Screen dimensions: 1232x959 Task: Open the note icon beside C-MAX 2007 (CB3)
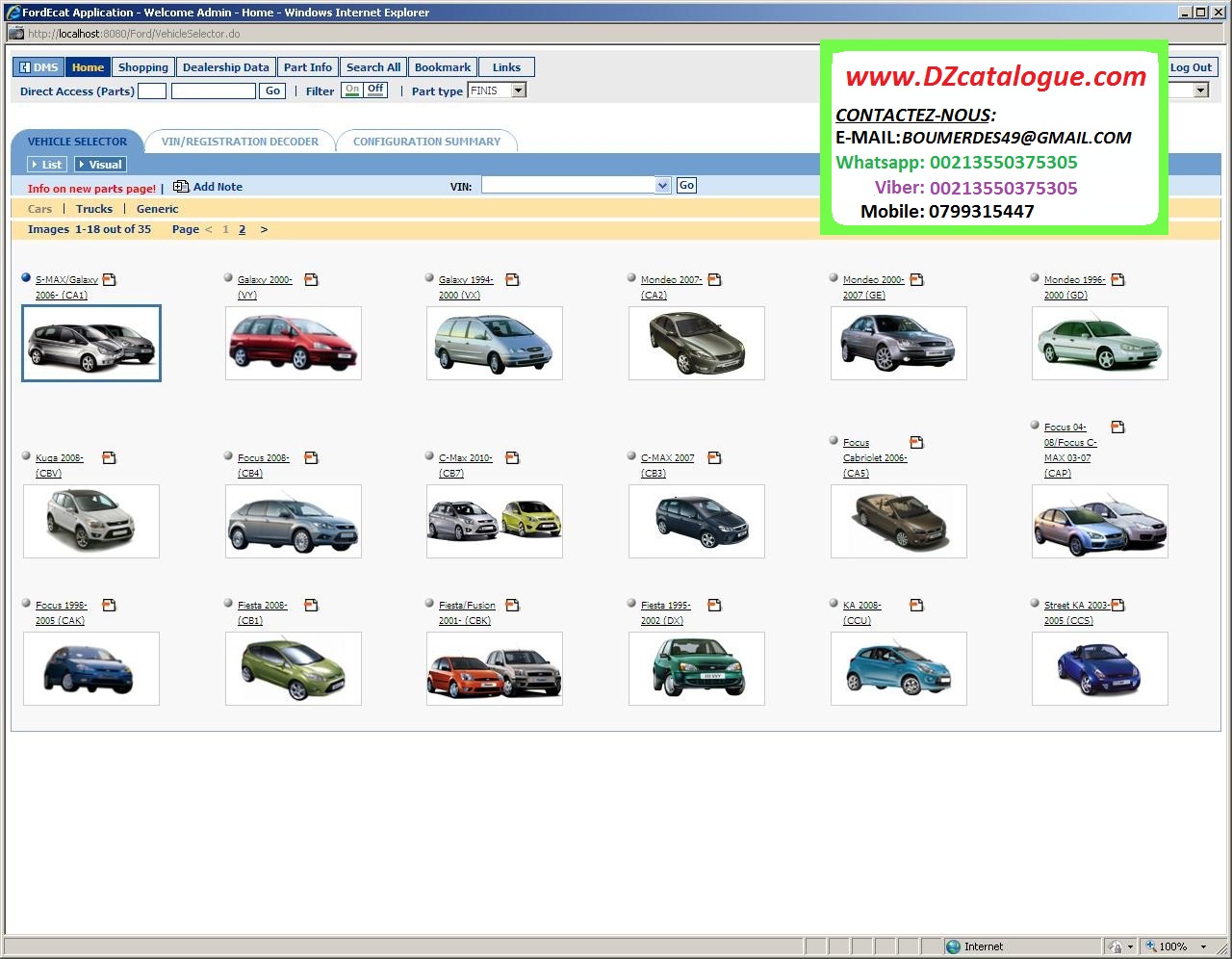tap(714, 457)
